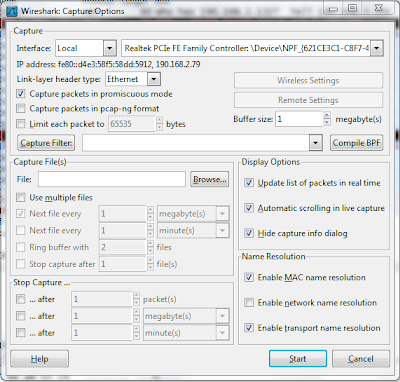Image resolution: width=400 pixels, height=382 pixels.
Task: Check Stop Capture after megabyte(s) checkbox
Action: (21, 316)
